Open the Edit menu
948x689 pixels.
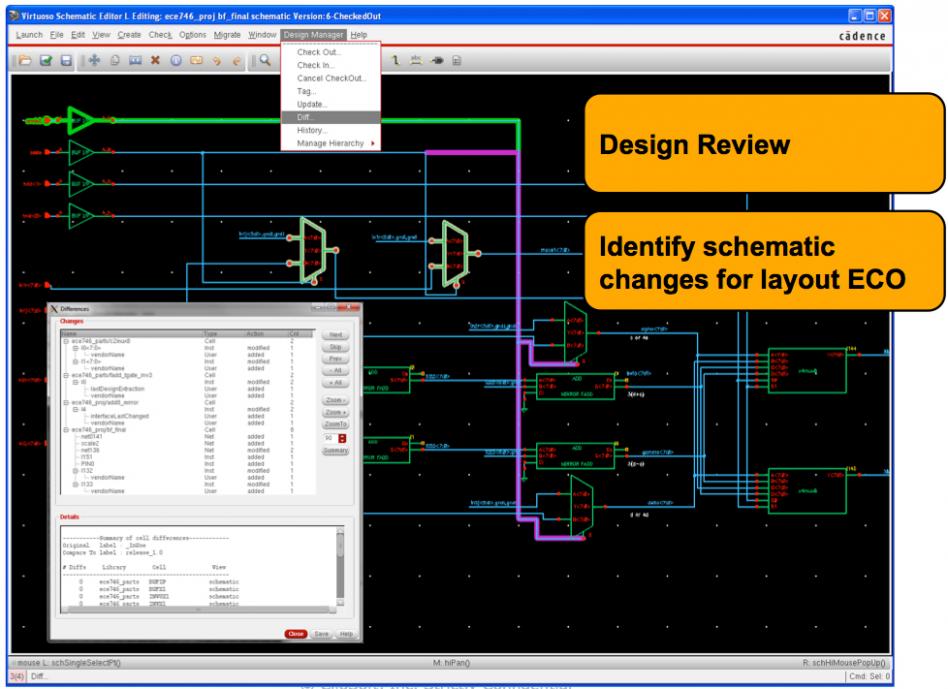[78, 35]
